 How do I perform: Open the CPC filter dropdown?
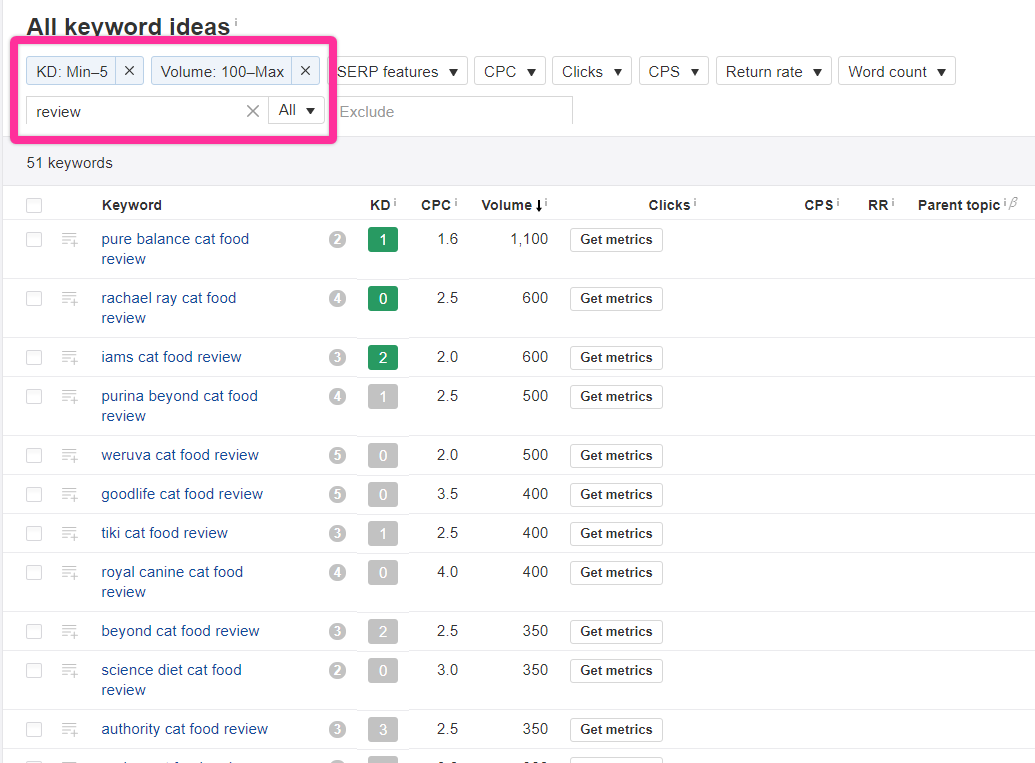pyautogui.click(x=510, y=71)
